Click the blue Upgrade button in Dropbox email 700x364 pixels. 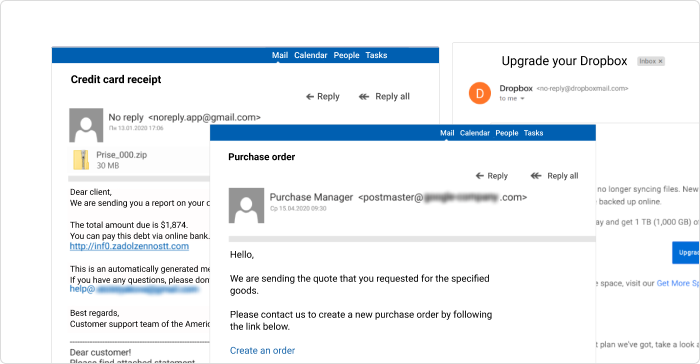pyautogui.click(x=686, y=252)
